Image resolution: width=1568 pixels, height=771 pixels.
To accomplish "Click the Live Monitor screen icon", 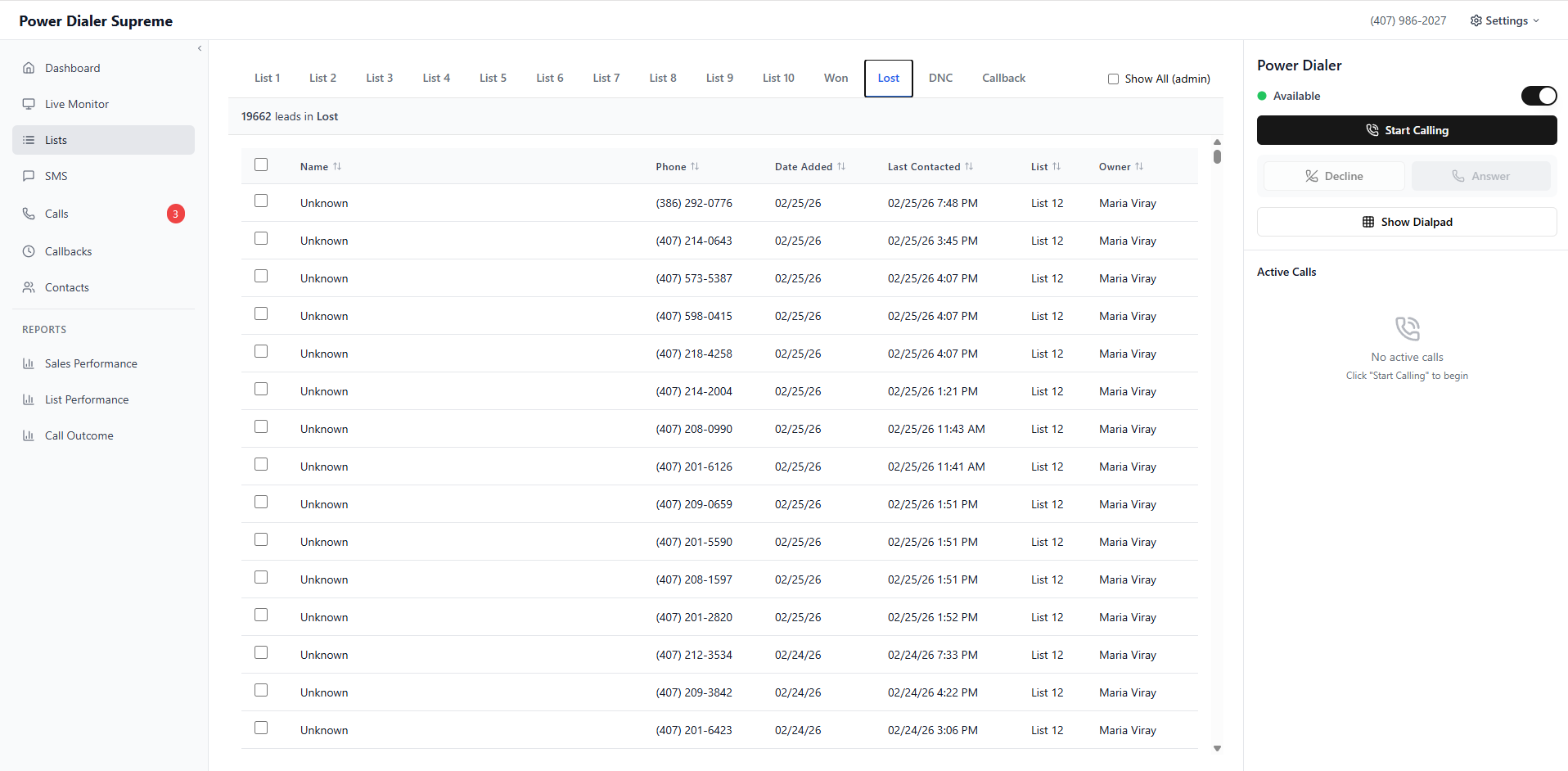I will (29, 104).
